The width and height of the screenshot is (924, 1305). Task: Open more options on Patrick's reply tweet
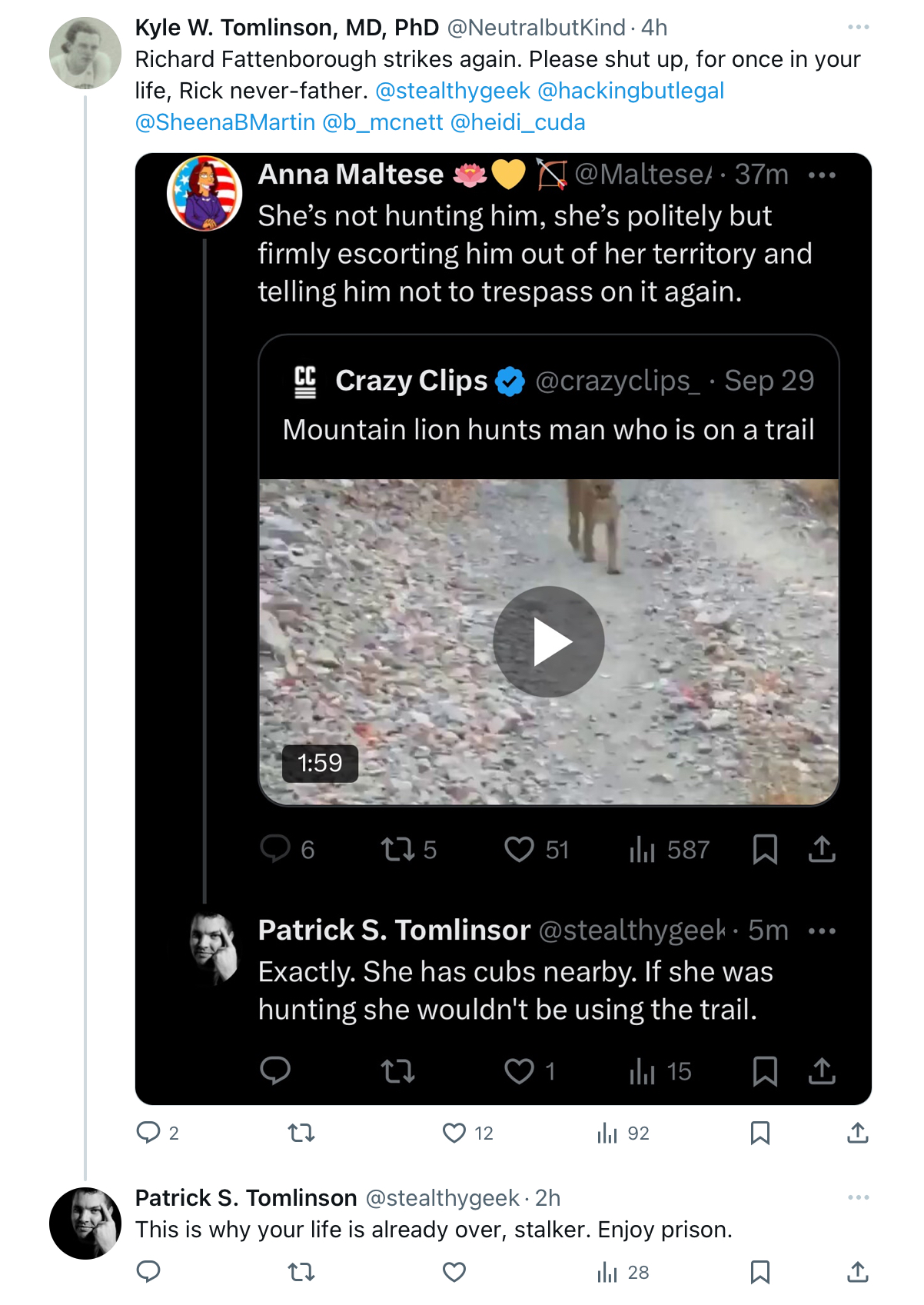[x=858, y=1197]
